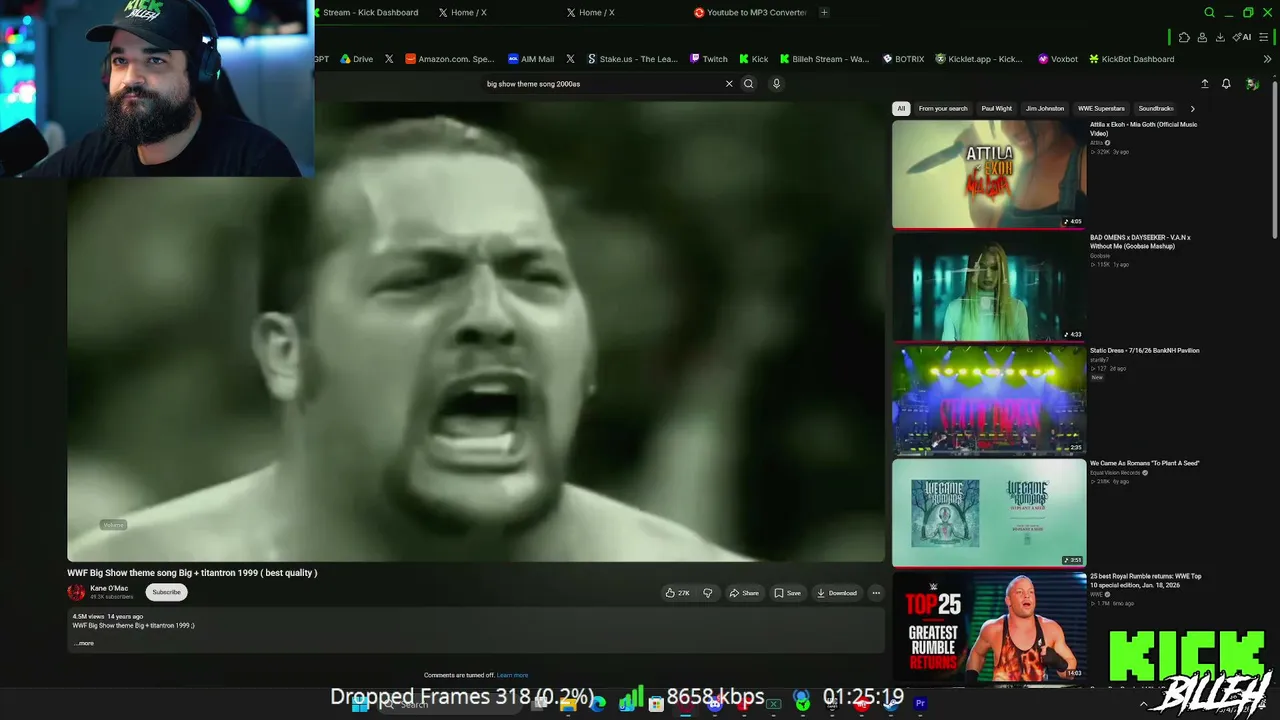
Task: Open the browser downloads icon
Action: [1220, 37]
